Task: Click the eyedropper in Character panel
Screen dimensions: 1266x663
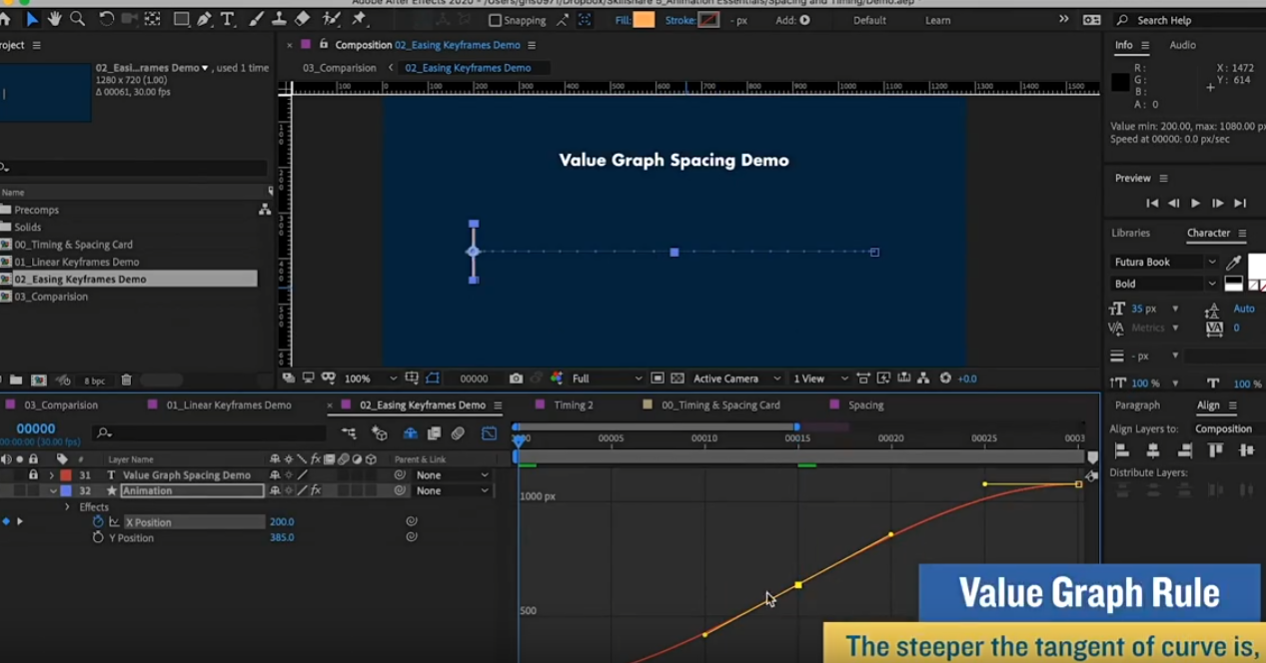Action: pyautogui.click(x=1233, y=262)
